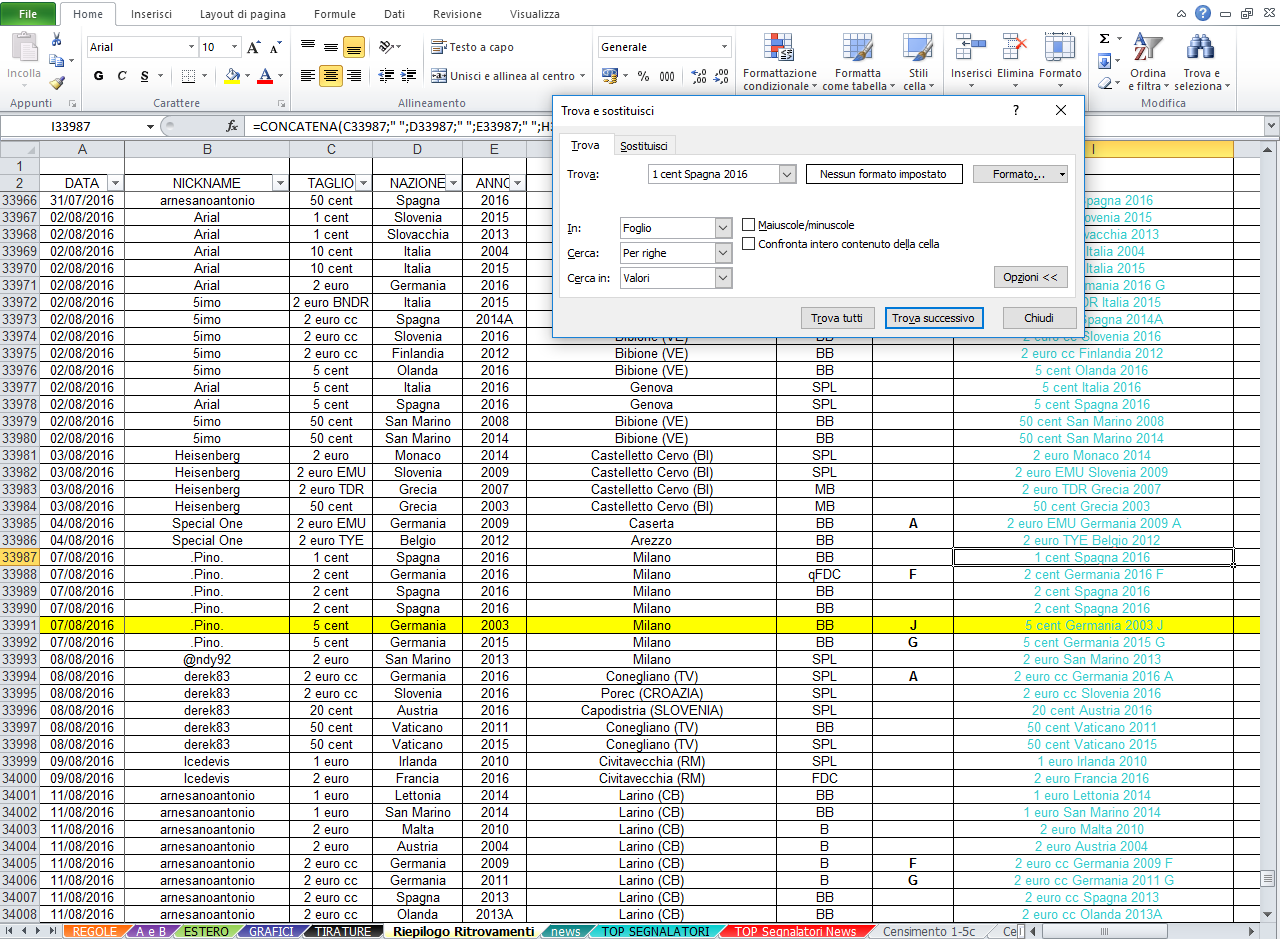Open the NAZIONE column filter dropdown
Screen dimensions: 1280x939
pyautogui.click(x=454, y=183)
